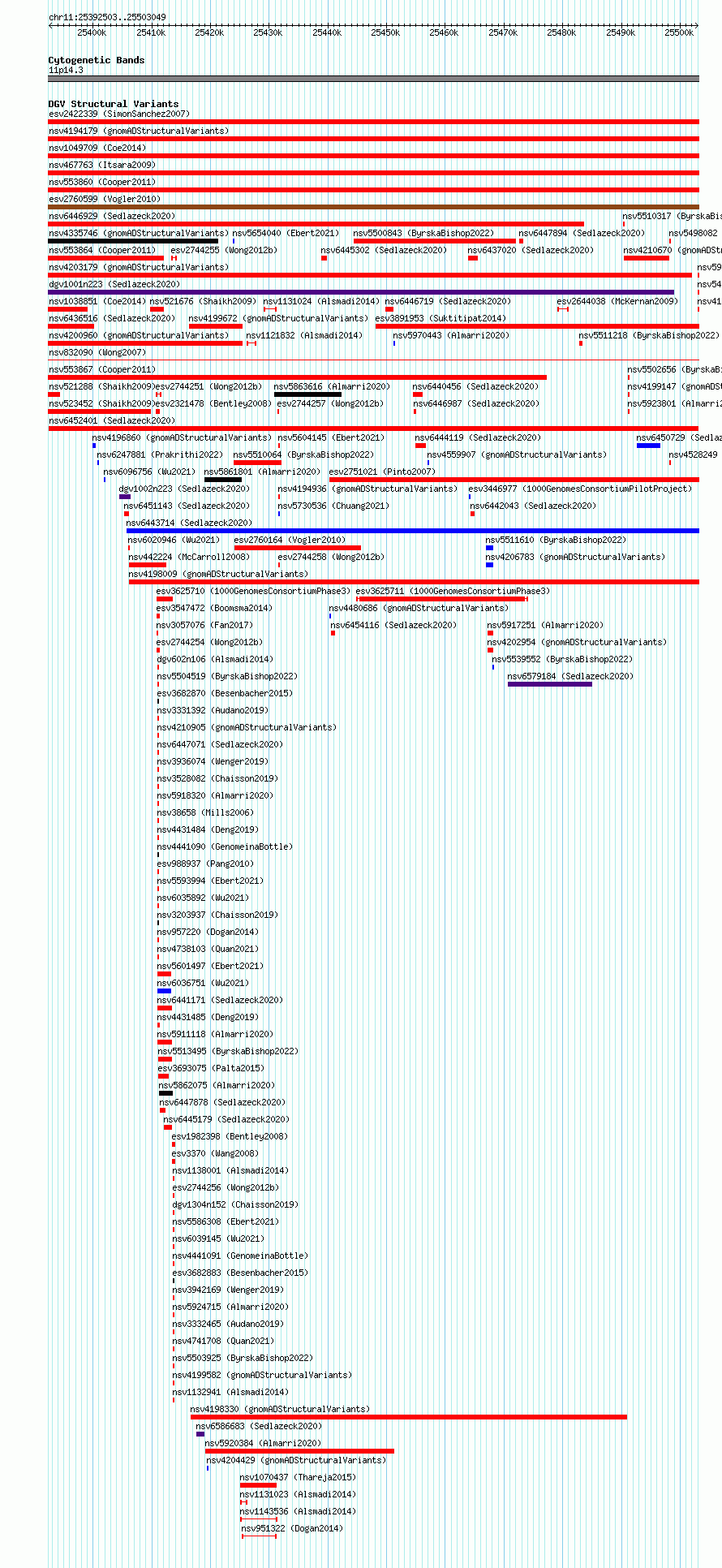Click the 25450k ruler tick label
The image size is (722, 1568).
(x=385, y=32)
